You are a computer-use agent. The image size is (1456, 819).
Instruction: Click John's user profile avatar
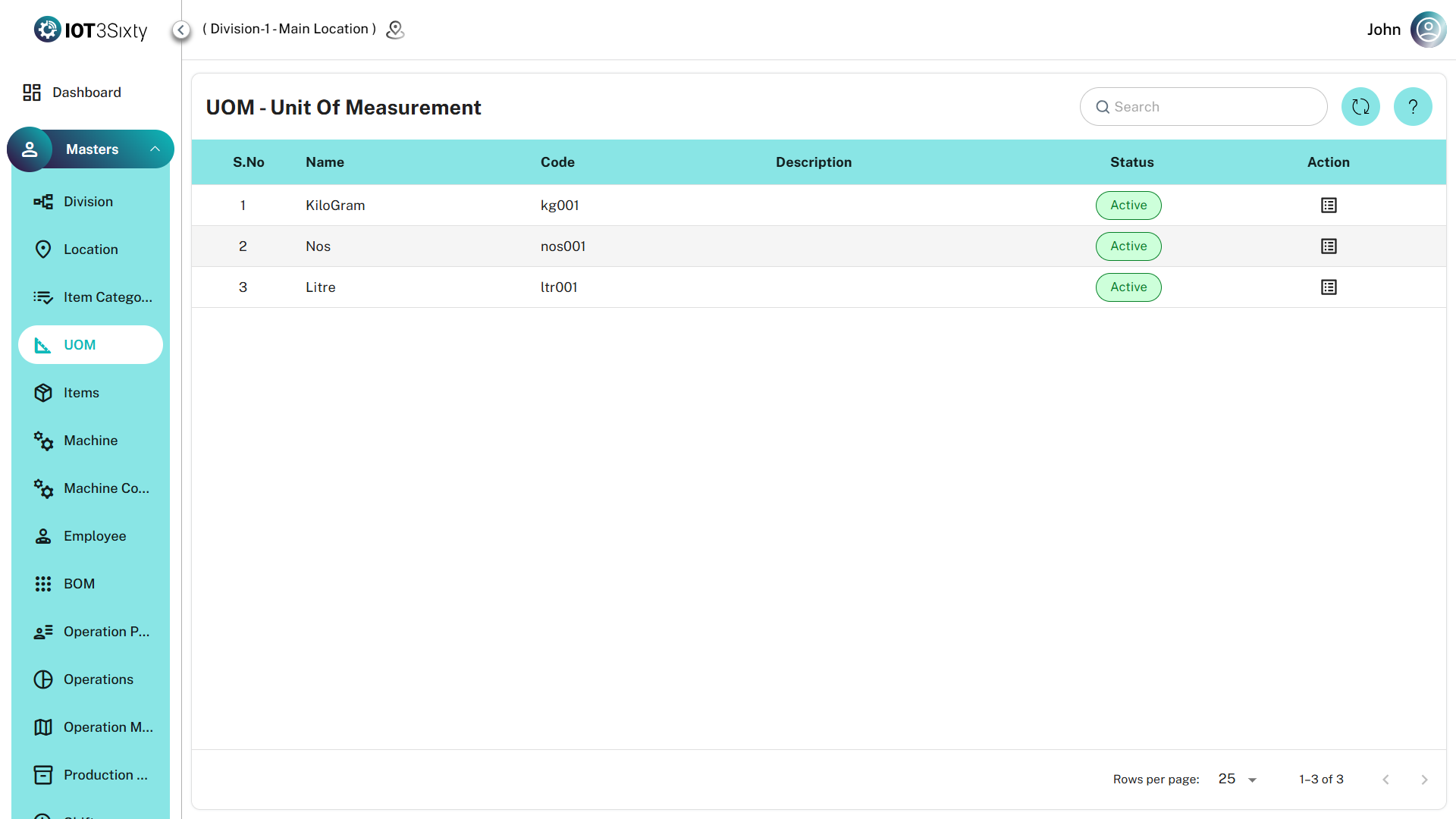1428,30
